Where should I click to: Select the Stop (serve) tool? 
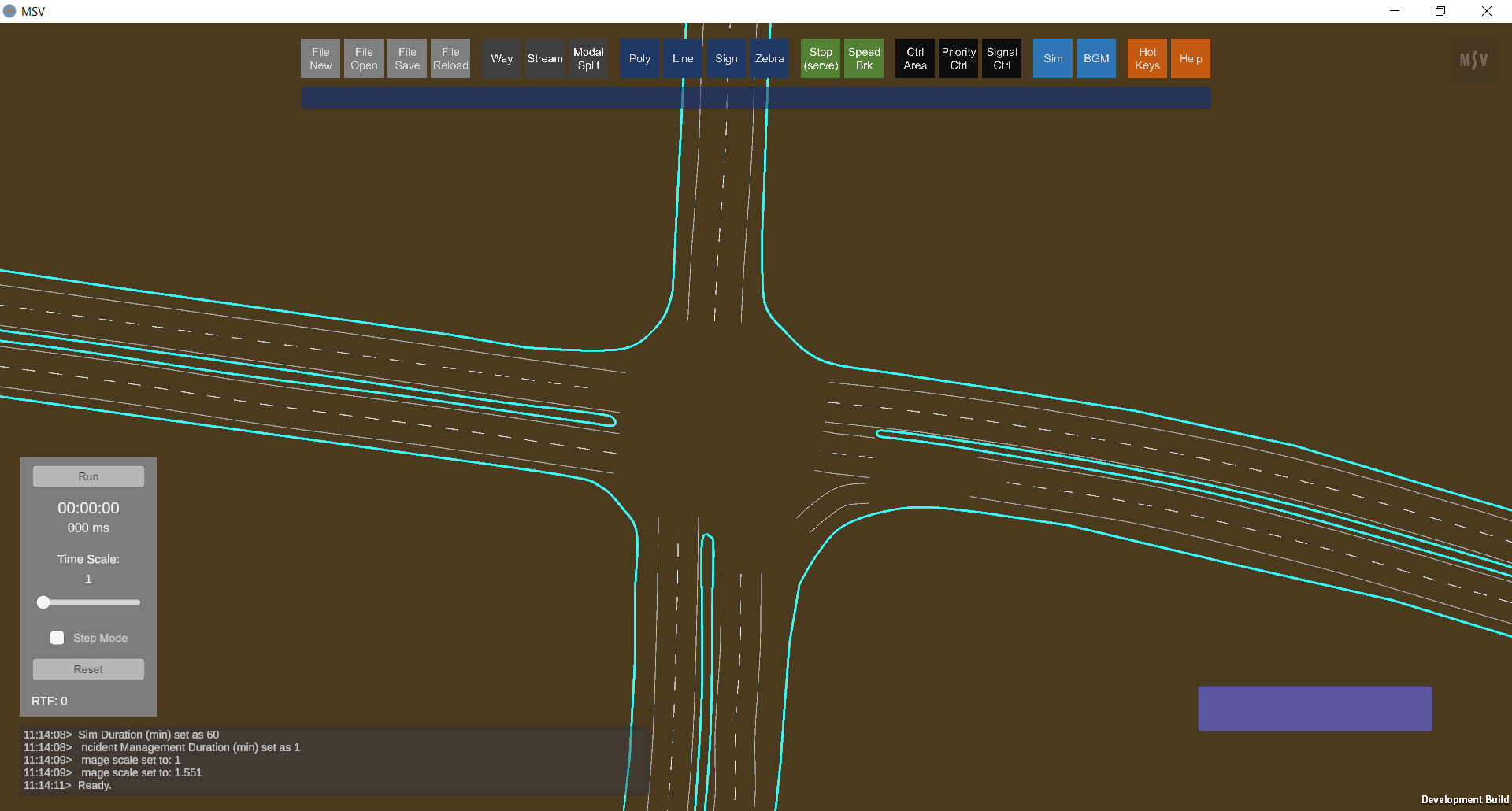tap(821, 58)
